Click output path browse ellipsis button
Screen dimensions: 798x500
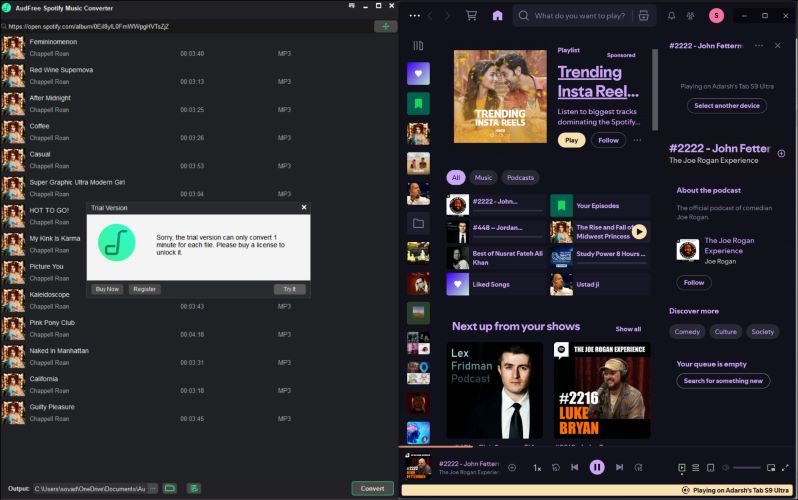[x=153, y=488]
